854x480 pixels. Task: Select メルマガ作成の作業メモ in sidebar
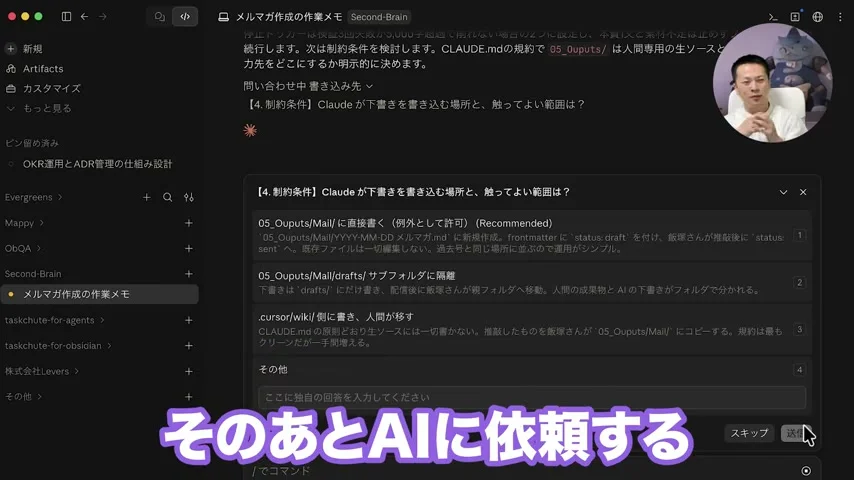click(x=100, y=294)
